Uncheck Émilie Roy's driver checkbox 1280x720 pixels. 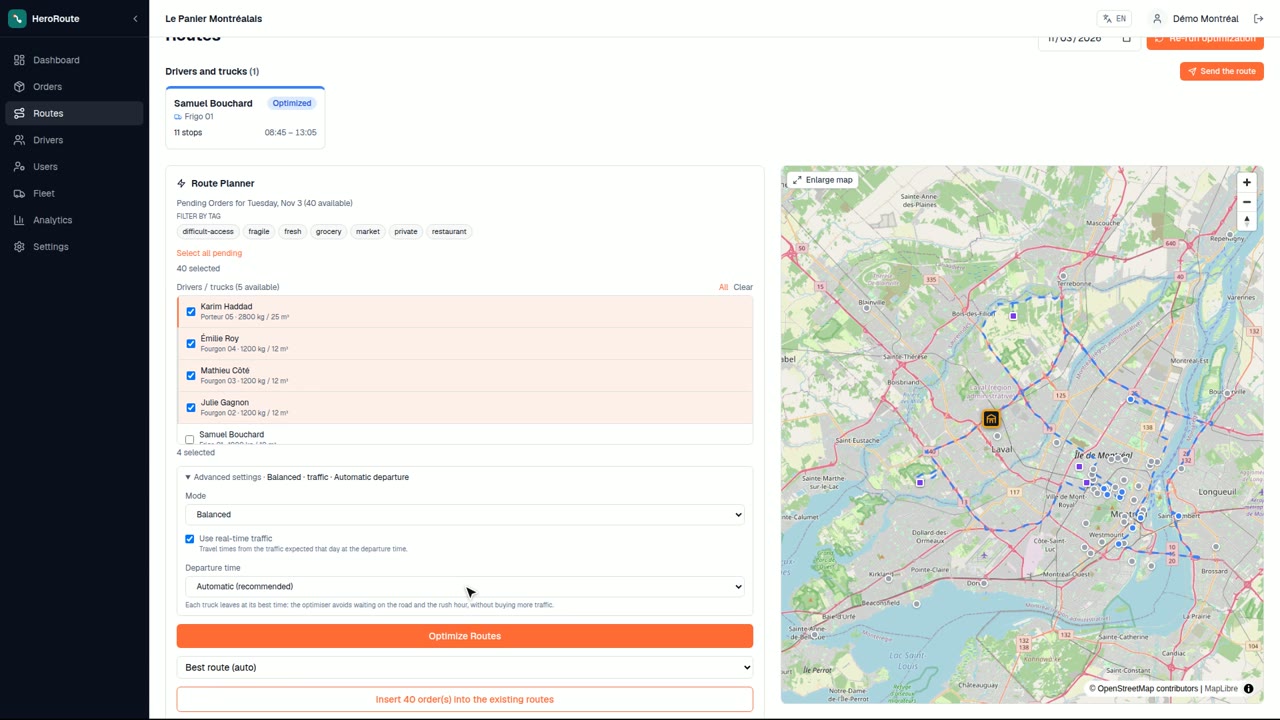(x=191, y=344)
